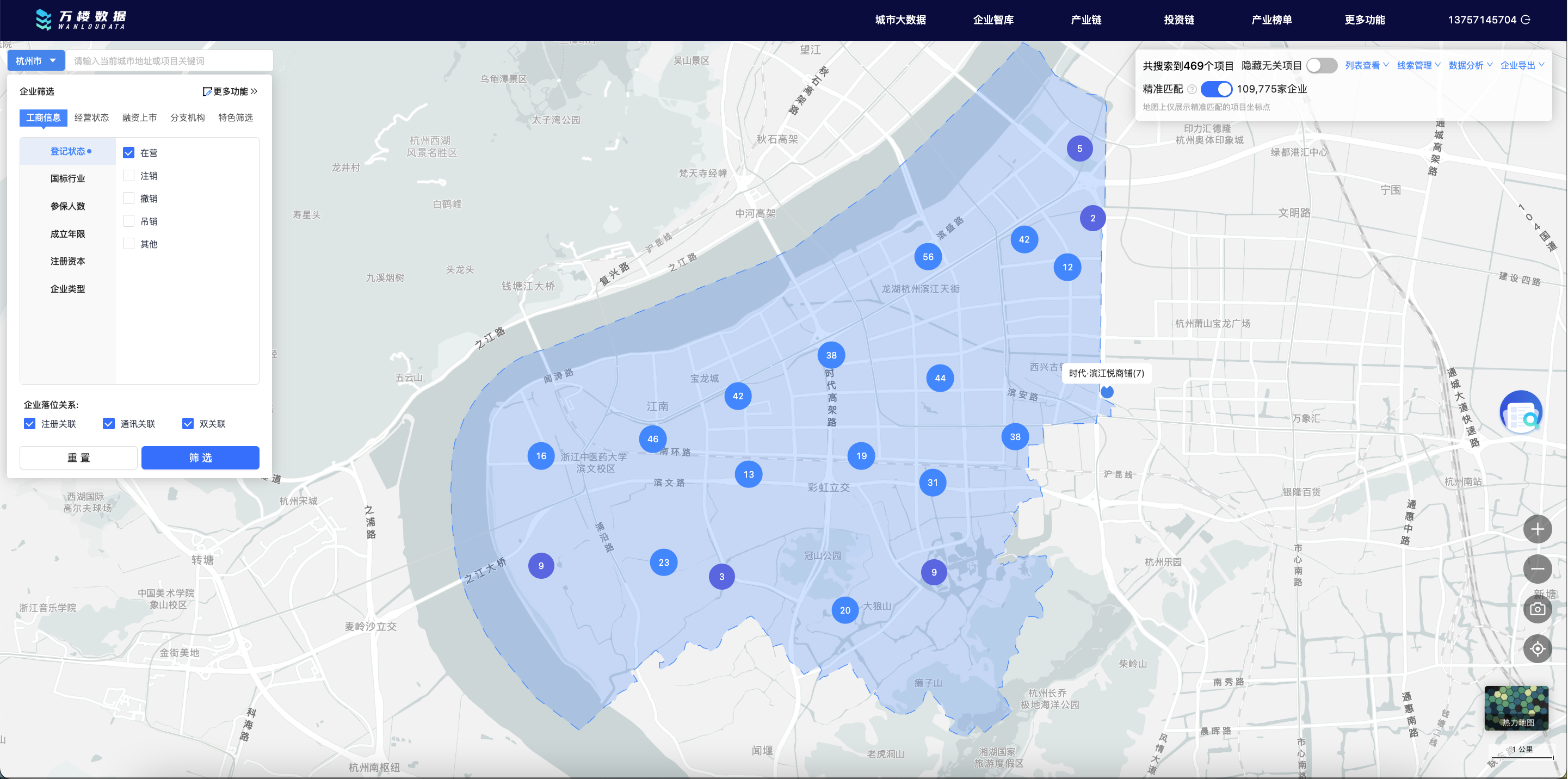This screenshot has height=779, width=1568.
Task: Uncheck the 通讯关联 checkbox
Action: pos(109,424)
